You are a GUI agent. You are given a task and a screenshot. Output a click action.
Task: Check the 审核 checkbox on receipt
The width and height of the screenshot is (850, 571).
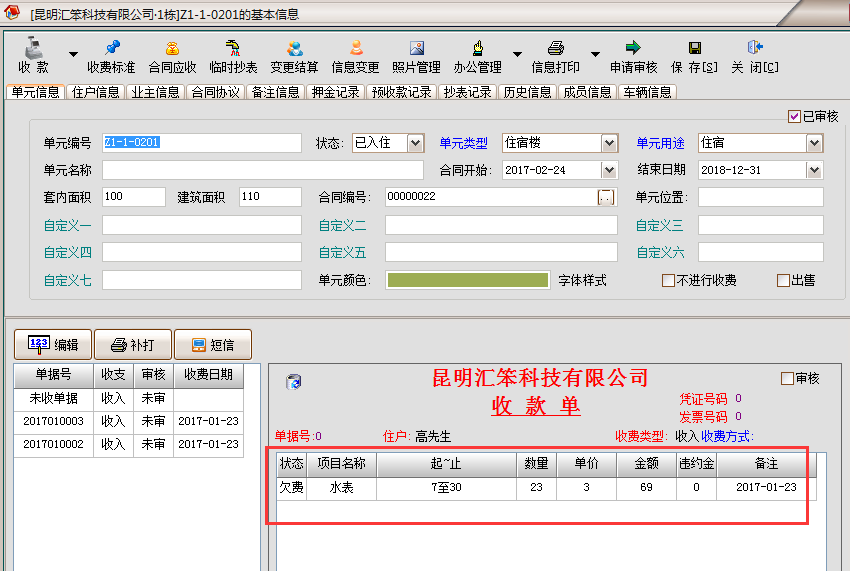click(x=787, y=378)
